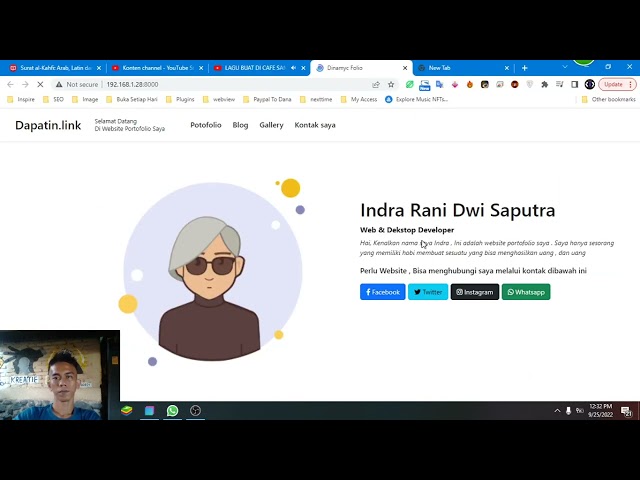The image size is (640, 480).
Task: Open the green leaf extension icon
Action: 410,84
